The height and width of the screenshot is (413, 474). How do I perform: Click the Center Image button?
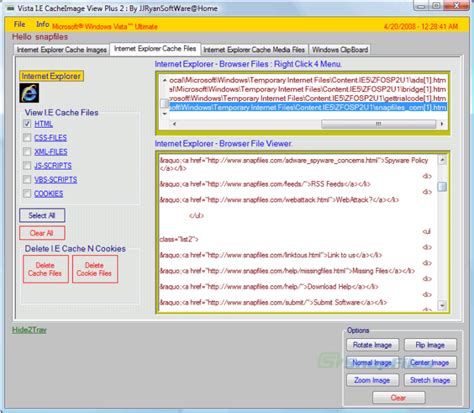(x=430, y=363)
